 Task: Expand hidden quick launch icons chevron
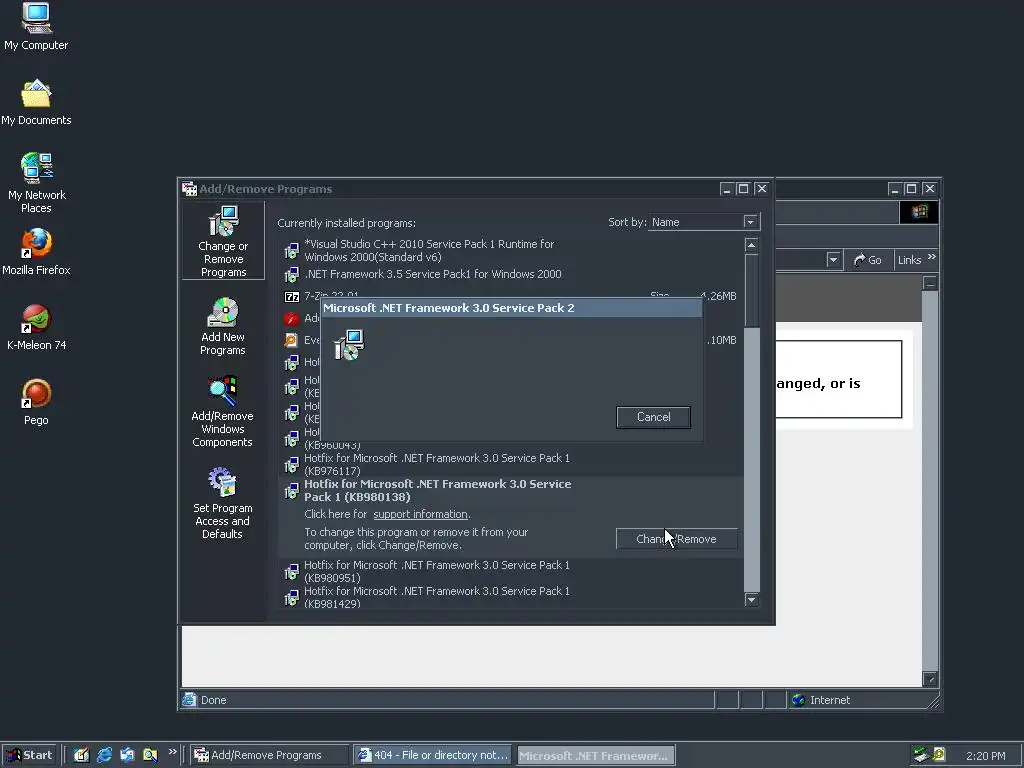[x=172, y=752]
